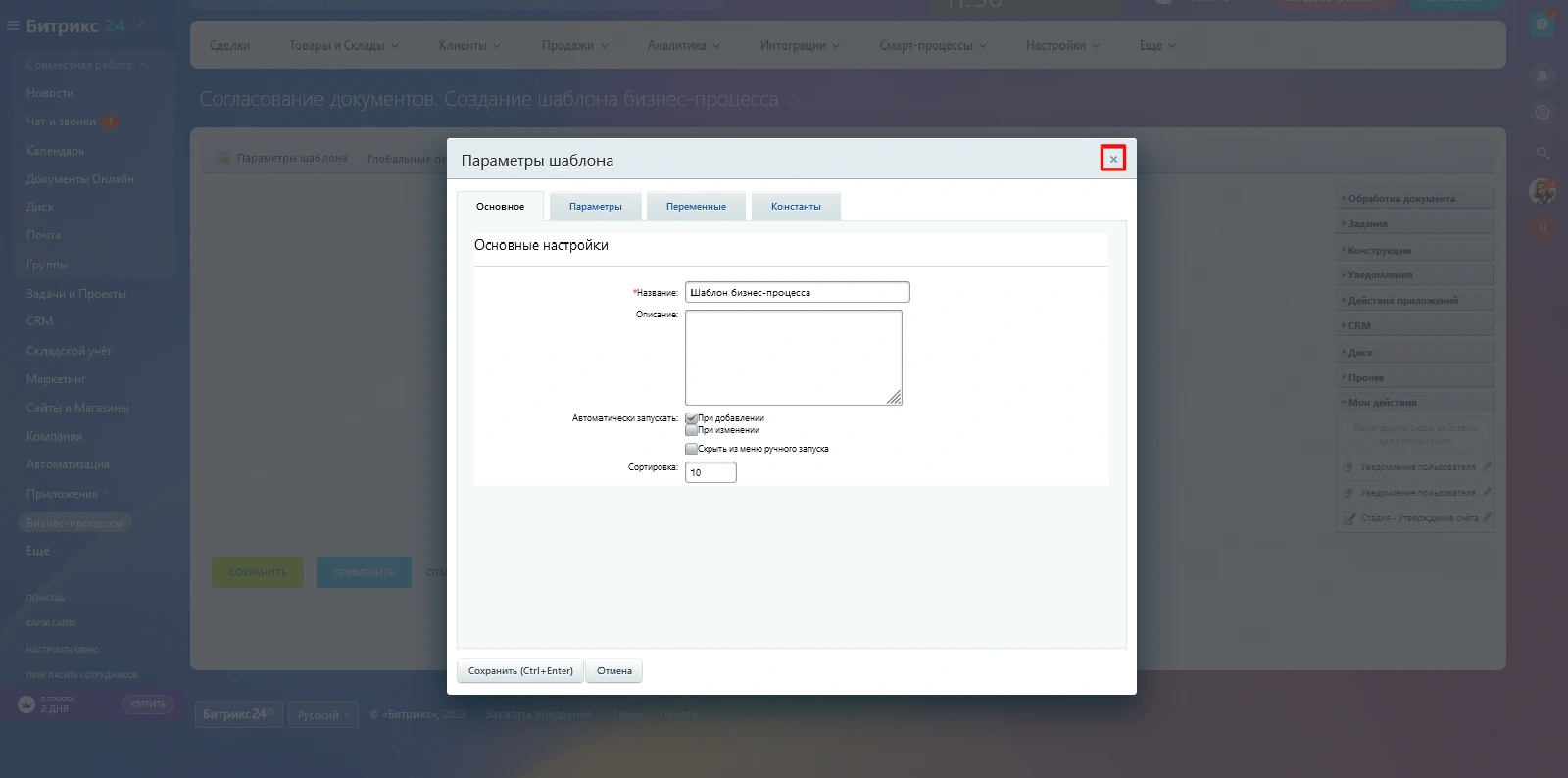1568x778 pixels.
Task: Open the Товары и Склады dropdown menu
Action: 343,45
